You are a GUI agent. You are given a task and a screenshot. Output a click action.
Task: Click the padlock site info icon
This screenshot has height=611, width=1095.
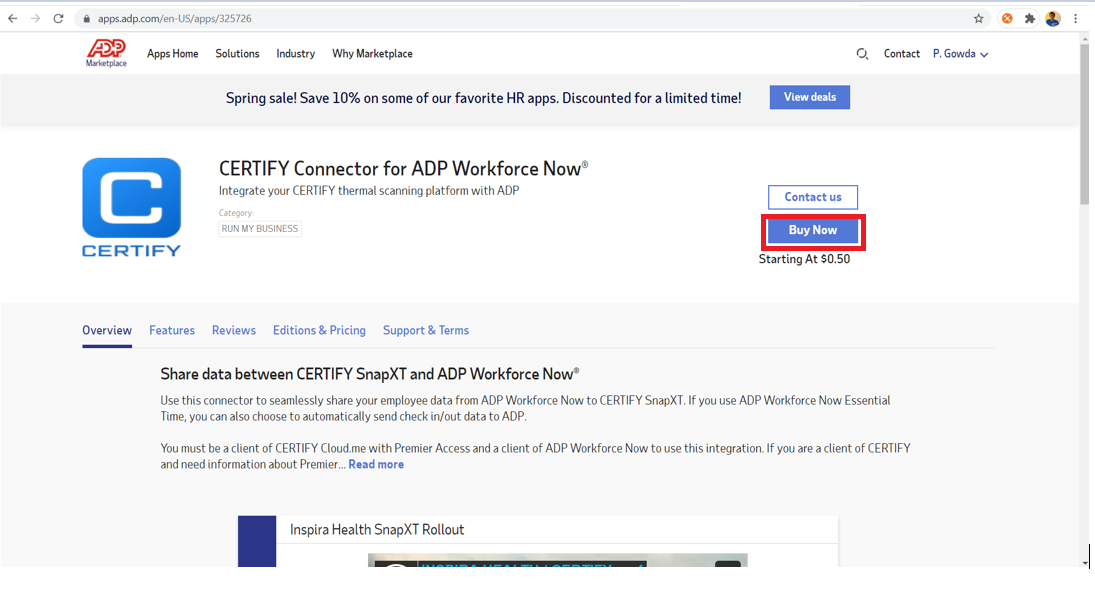pyautogui.click(x=87, y=19)
